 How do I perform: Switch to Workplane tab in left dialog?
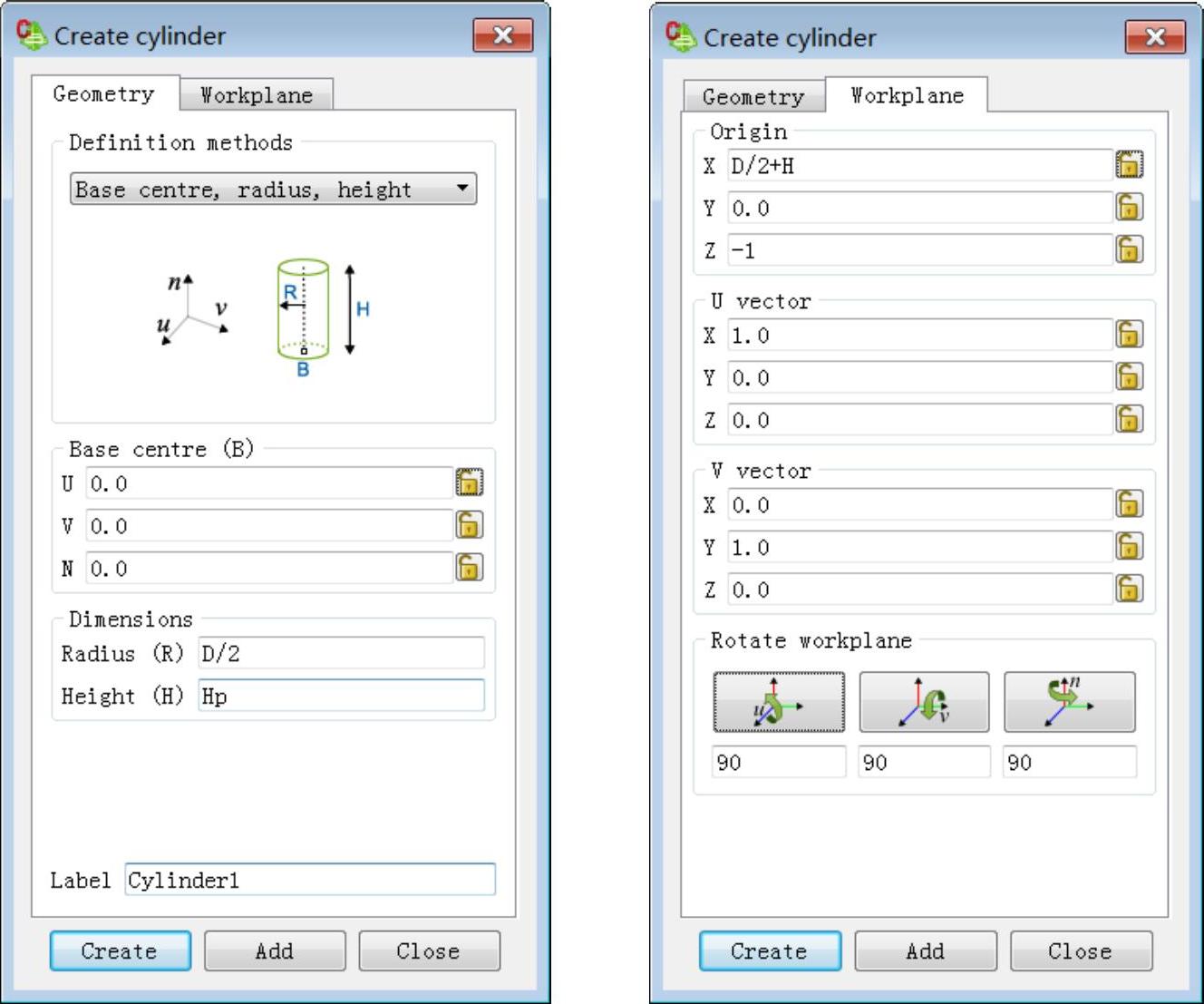[257, 95]
